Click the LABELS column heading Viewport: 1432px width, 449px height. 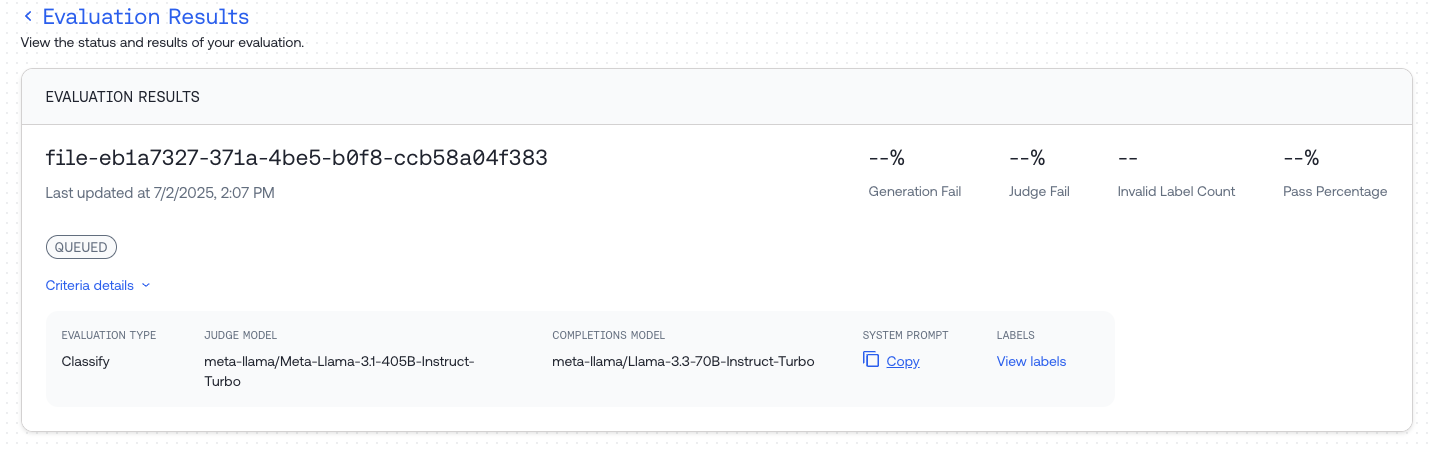click(x=1015, y=335)
